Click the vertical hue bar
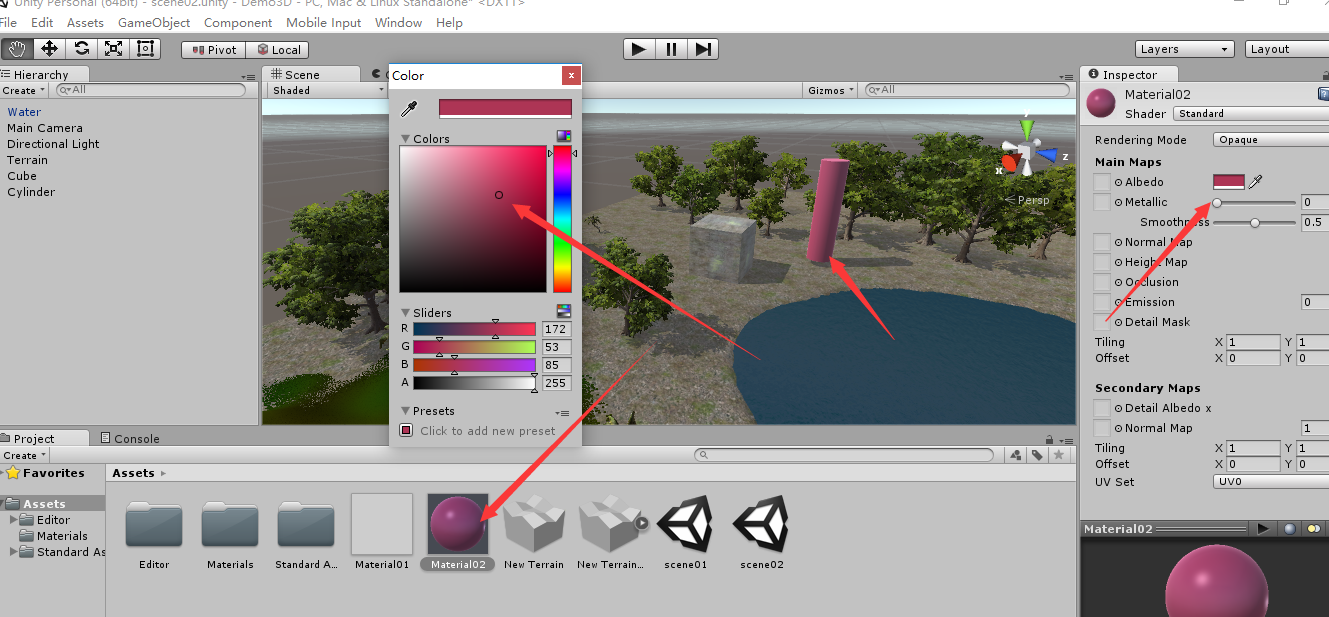1329x617 pixels. click(x=563, y=219)
